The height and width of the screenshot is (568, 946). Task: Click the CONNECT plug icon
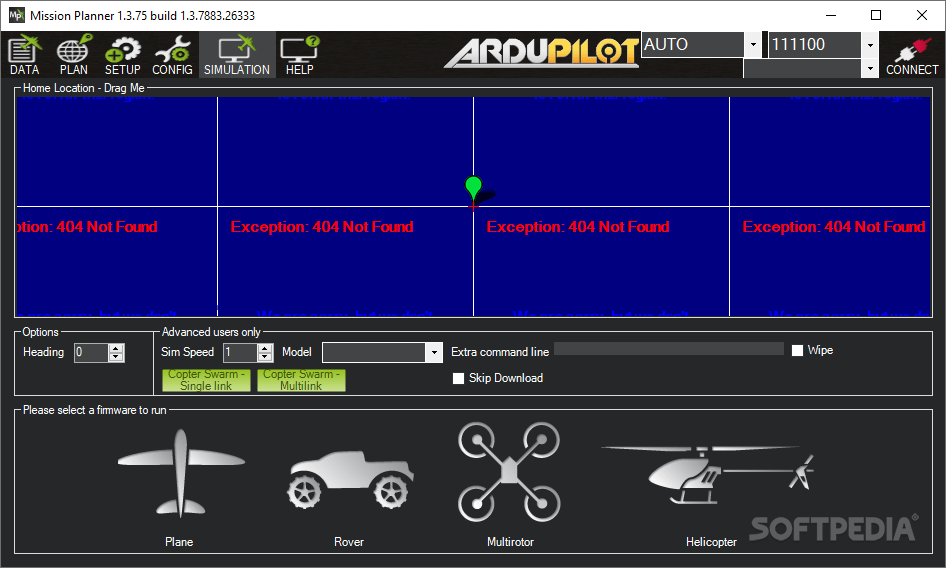tap(912, 55)
